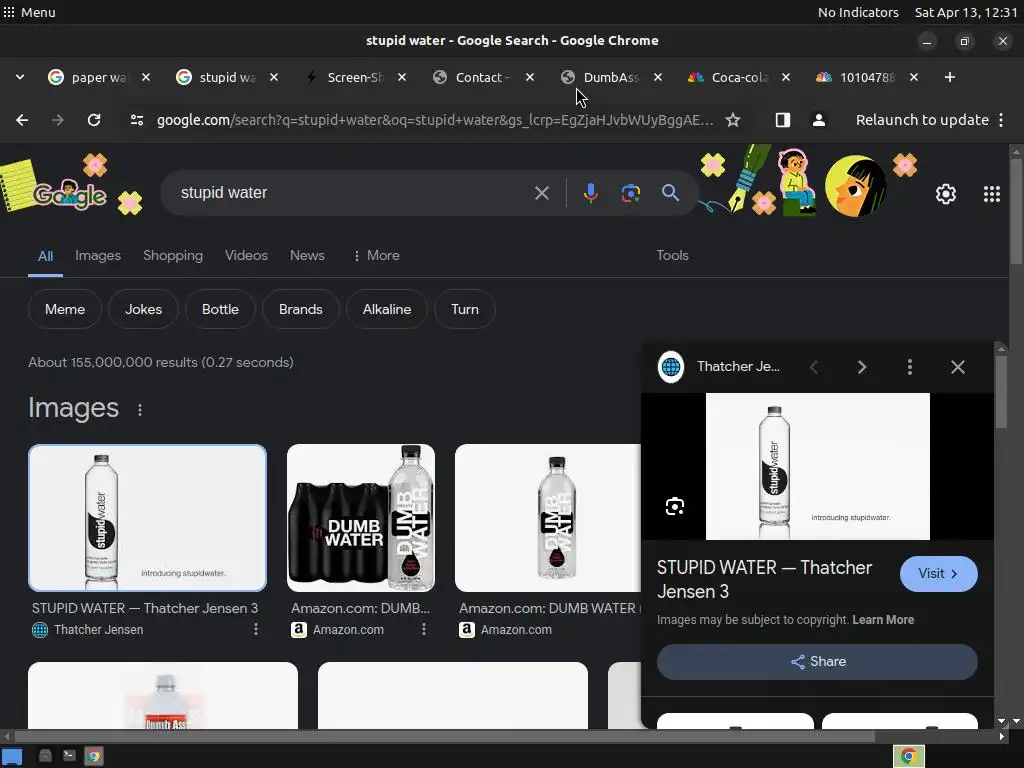1024x768 pixels.
Task: Close the stupid wa... tab
Action: (274, 77)
